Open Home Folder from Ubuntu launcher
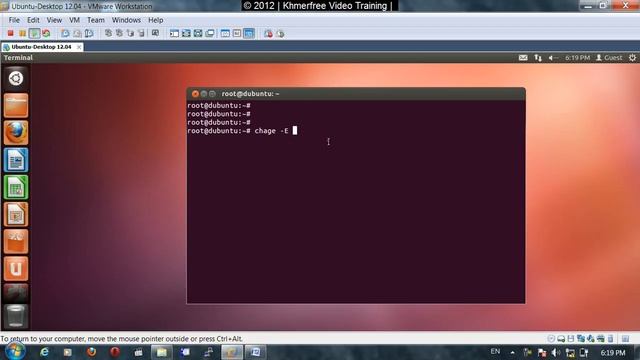 coord(16,105)
